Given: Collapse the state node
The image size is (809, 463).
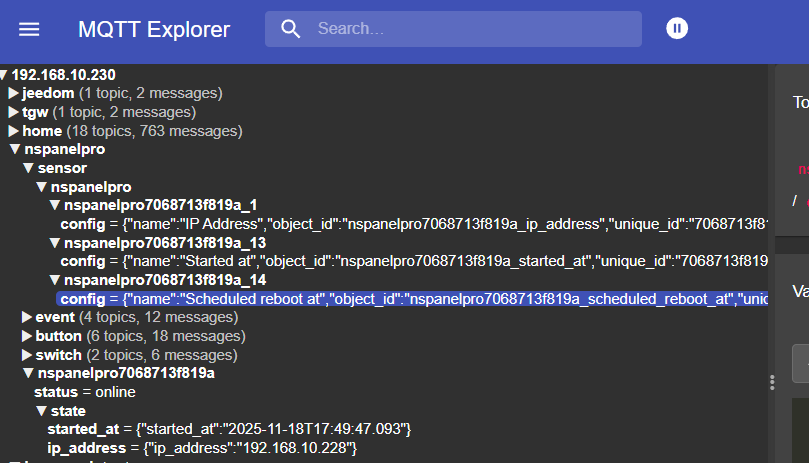Looking at the screenshot, I should coord(41,411).
